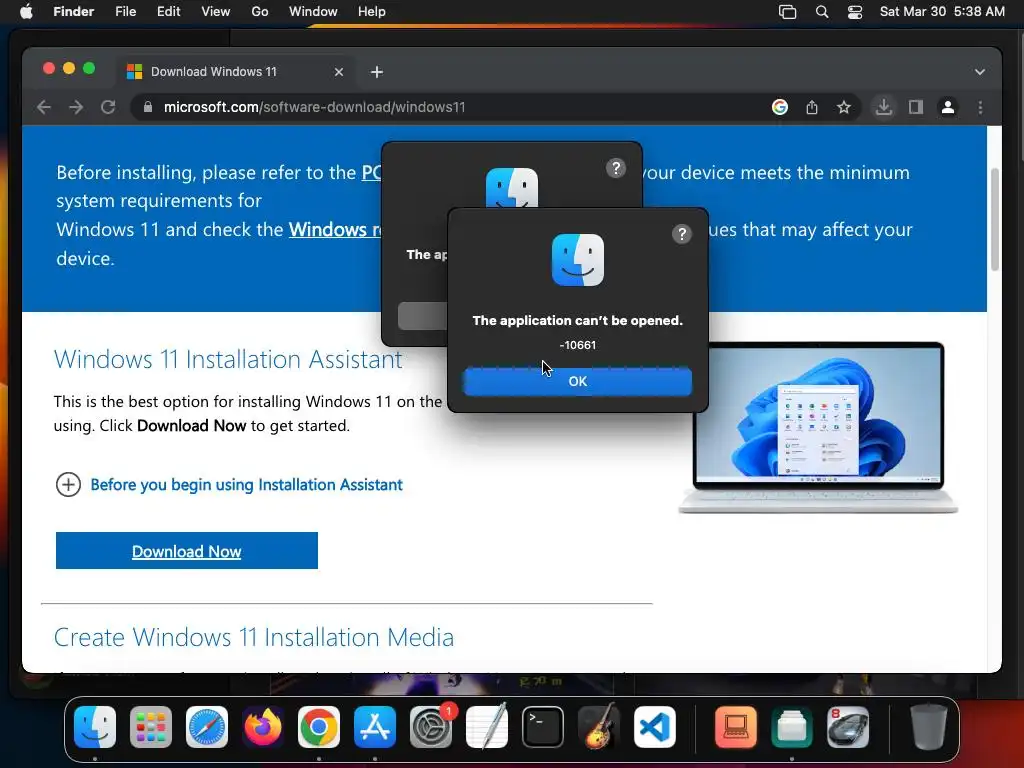1024x768 pixels.
Task: Open Chrome downloads popup
Action: click(x=884, y=107)
